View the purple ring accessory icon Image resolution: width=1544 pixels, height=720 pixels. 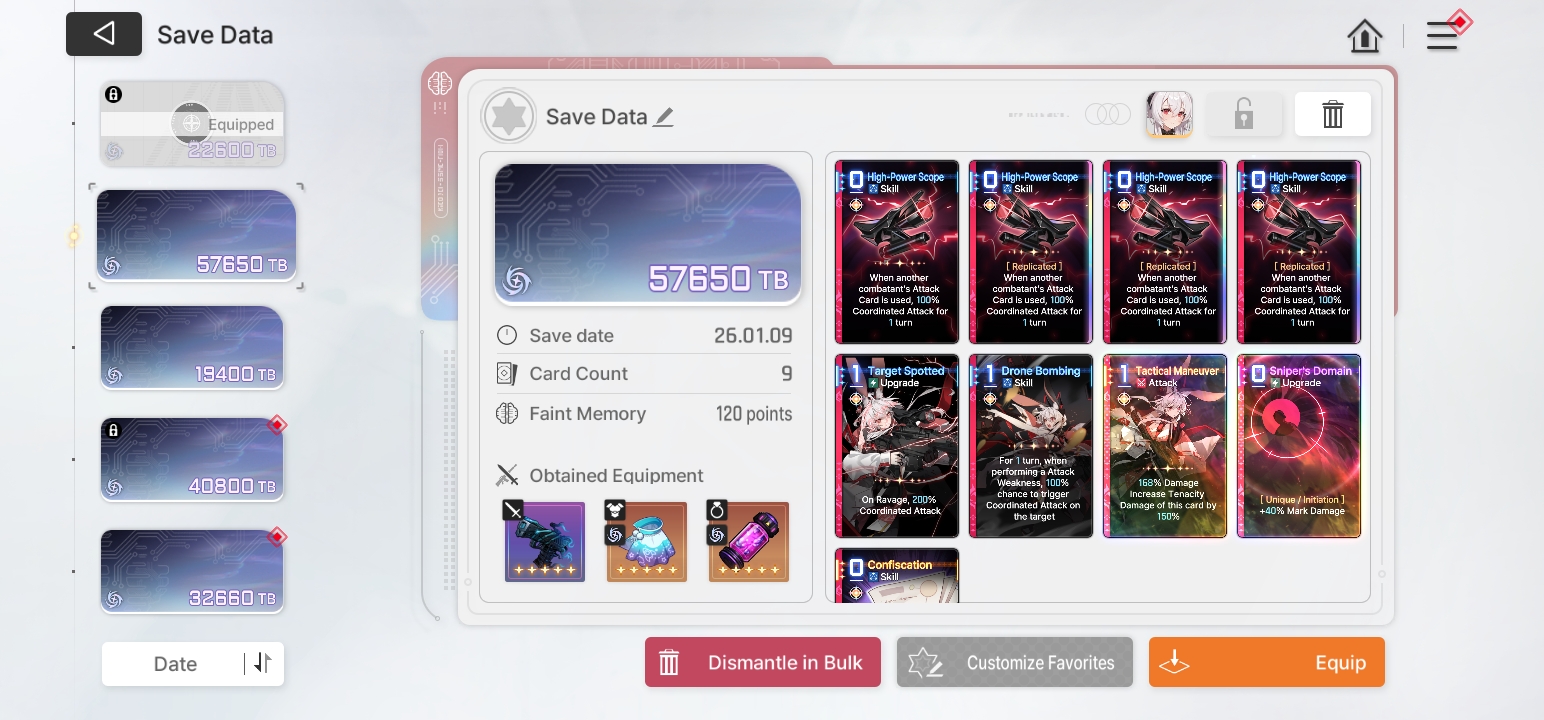pyautogui.click(x=749, y=542)
